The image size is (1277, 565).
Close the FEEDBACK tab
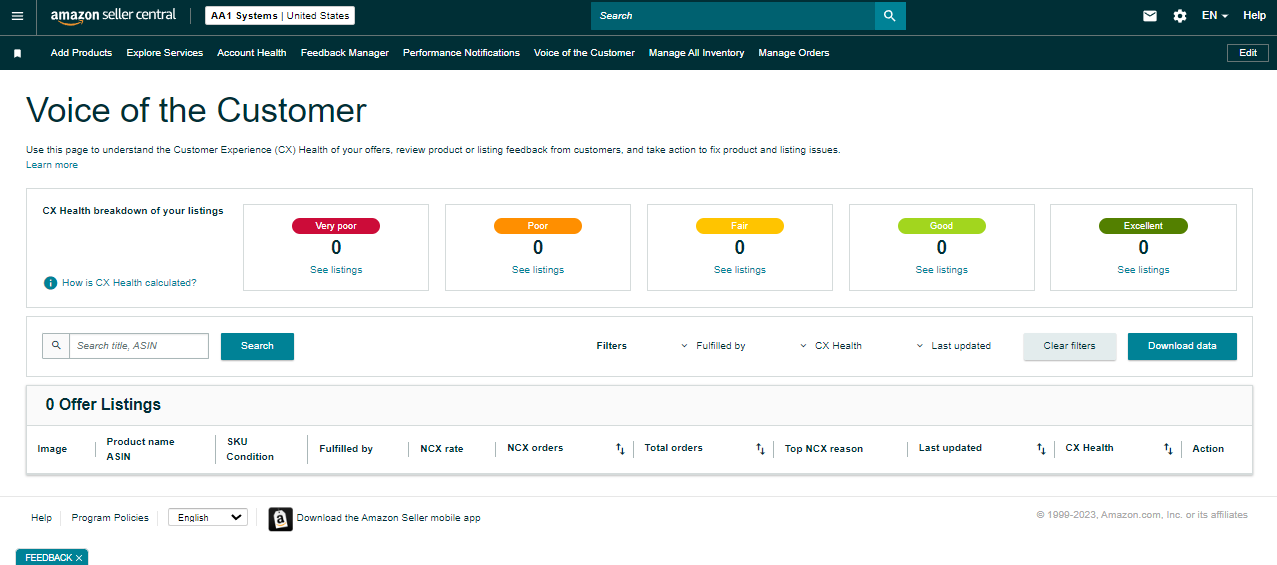(79, 558)
